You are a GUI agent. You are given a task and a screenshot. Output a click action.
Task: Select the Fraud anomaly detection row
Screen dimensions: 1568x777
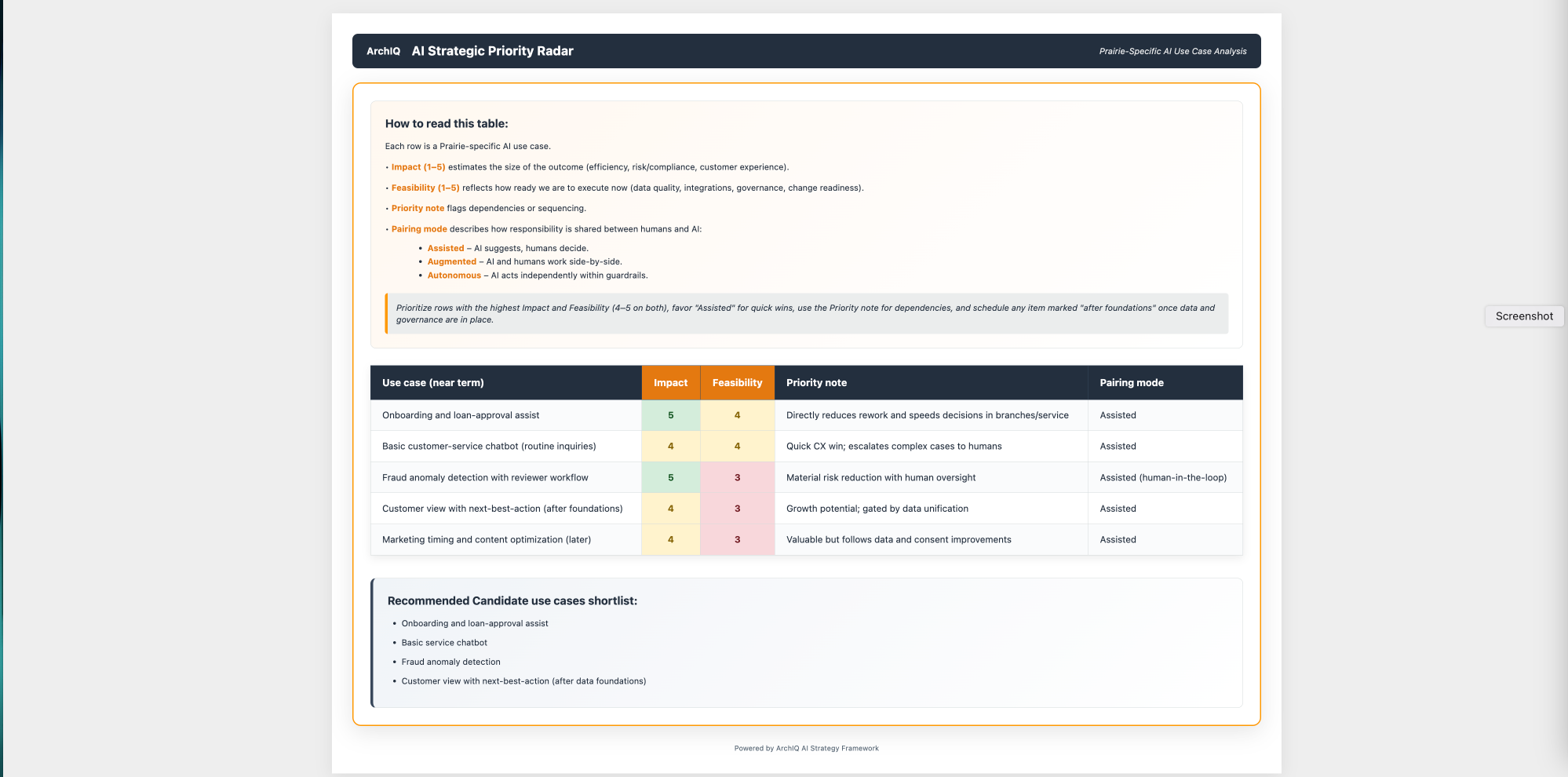click(483, 477)
